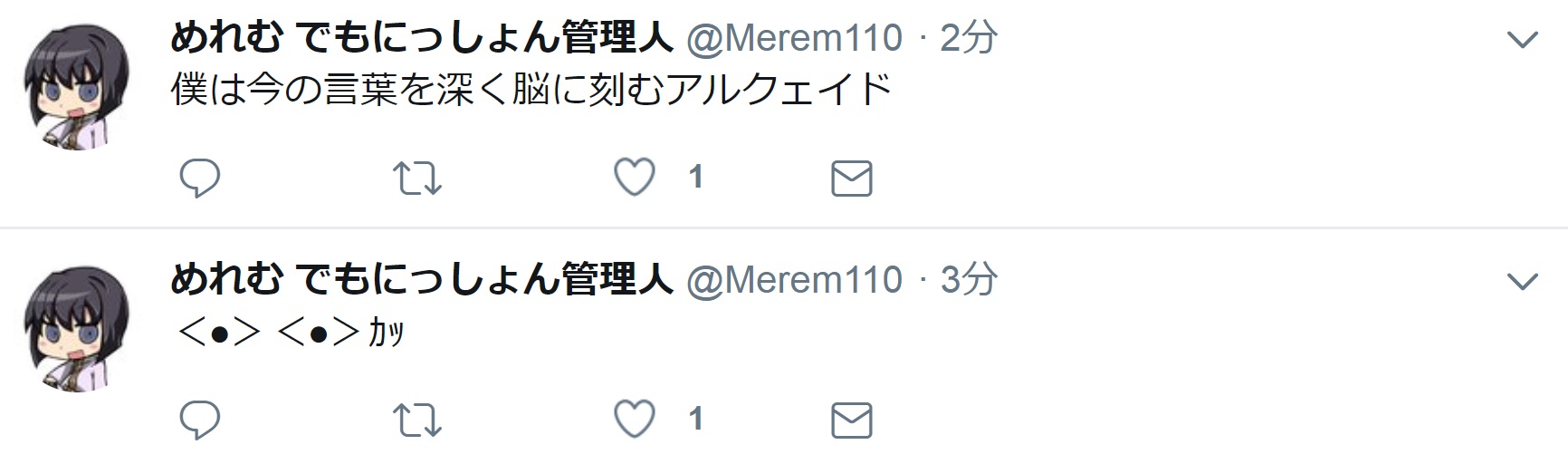Open めれむ display name on second tweet
This screenshot has width=1568, height=464.
point(422,280)
